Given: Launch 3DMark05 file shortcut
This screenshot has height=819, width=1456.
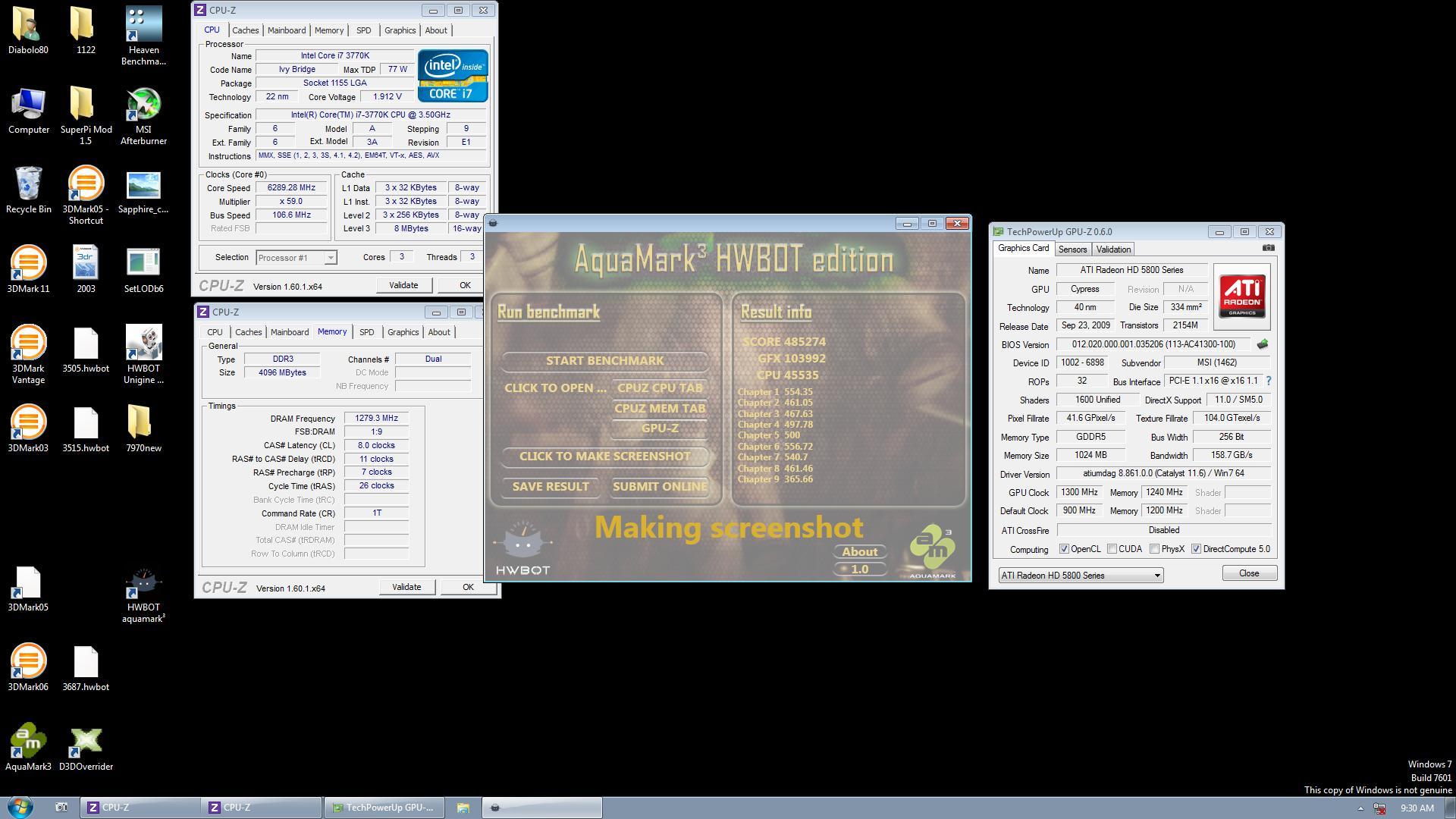Looking at the screenshot, I should (28, 588).
